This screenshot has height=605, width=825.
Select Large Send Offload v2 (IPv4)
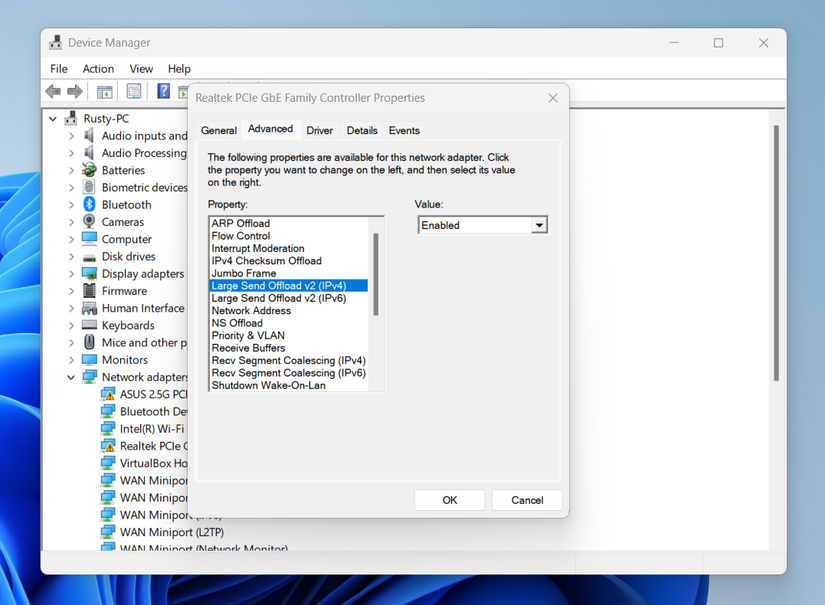pos(288,286)
